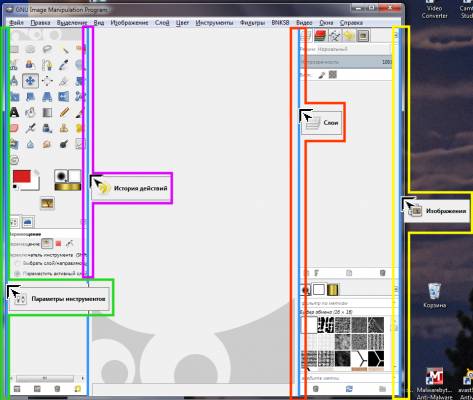This screenshot has height=400, width=473.
Task: Open Malwarebytes Anti-Malware desktop icon
Action: pyautogui.click(x=434, y=383)
